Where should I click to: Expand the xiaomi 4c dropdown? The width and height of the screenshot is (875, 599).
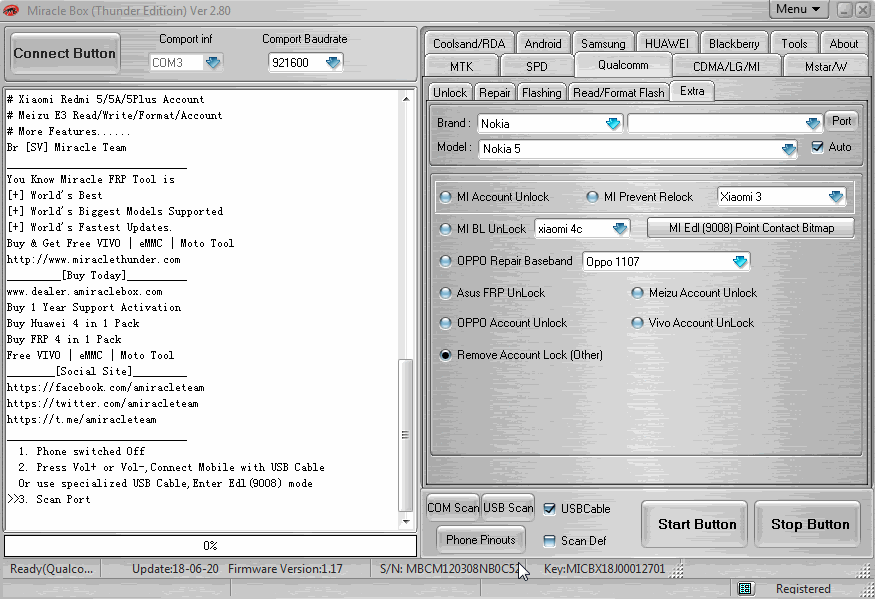(x=620, y=229)
